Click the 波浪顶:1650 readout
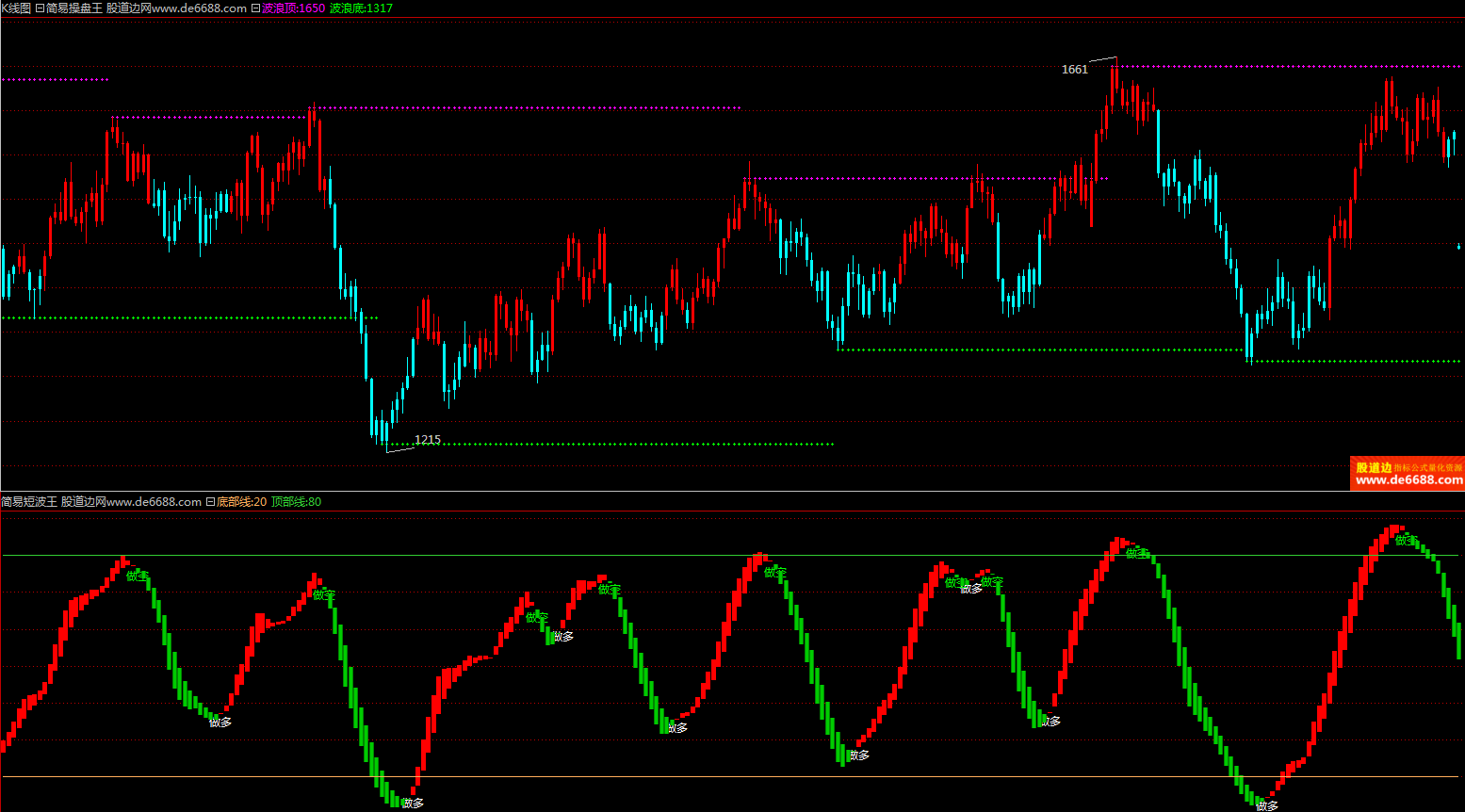Viewport: 1465px width, 812px height. pos(293,8)
